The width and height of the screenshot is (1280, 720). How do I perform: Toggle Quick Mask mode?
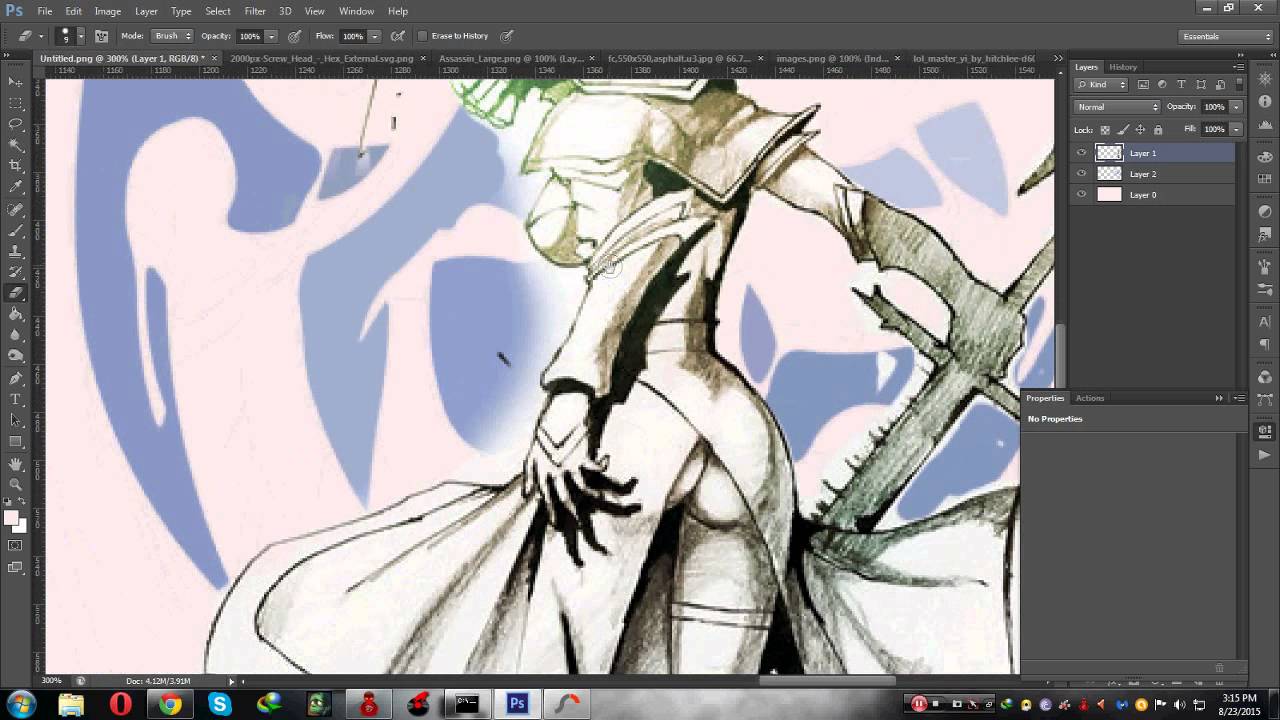pos(15,546)
